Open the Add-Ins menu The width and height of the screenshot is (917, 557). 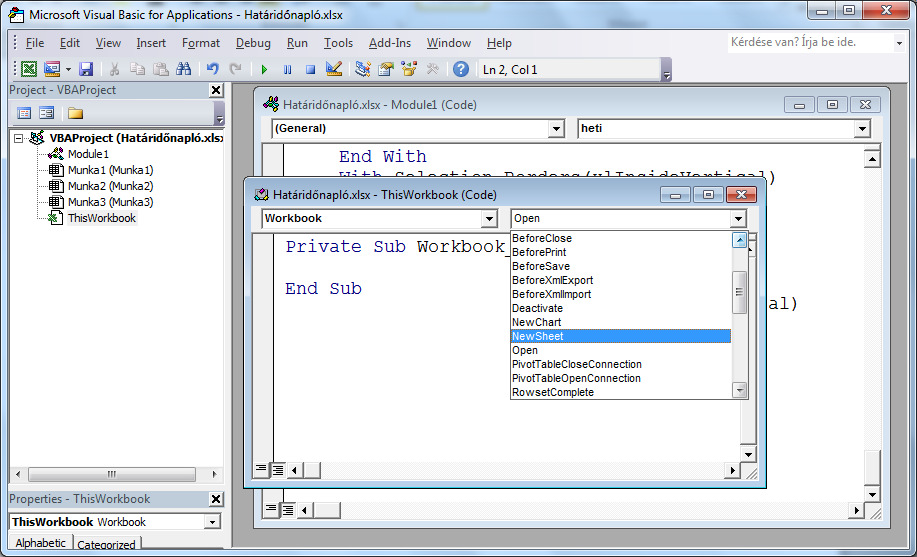click(389, 43)
